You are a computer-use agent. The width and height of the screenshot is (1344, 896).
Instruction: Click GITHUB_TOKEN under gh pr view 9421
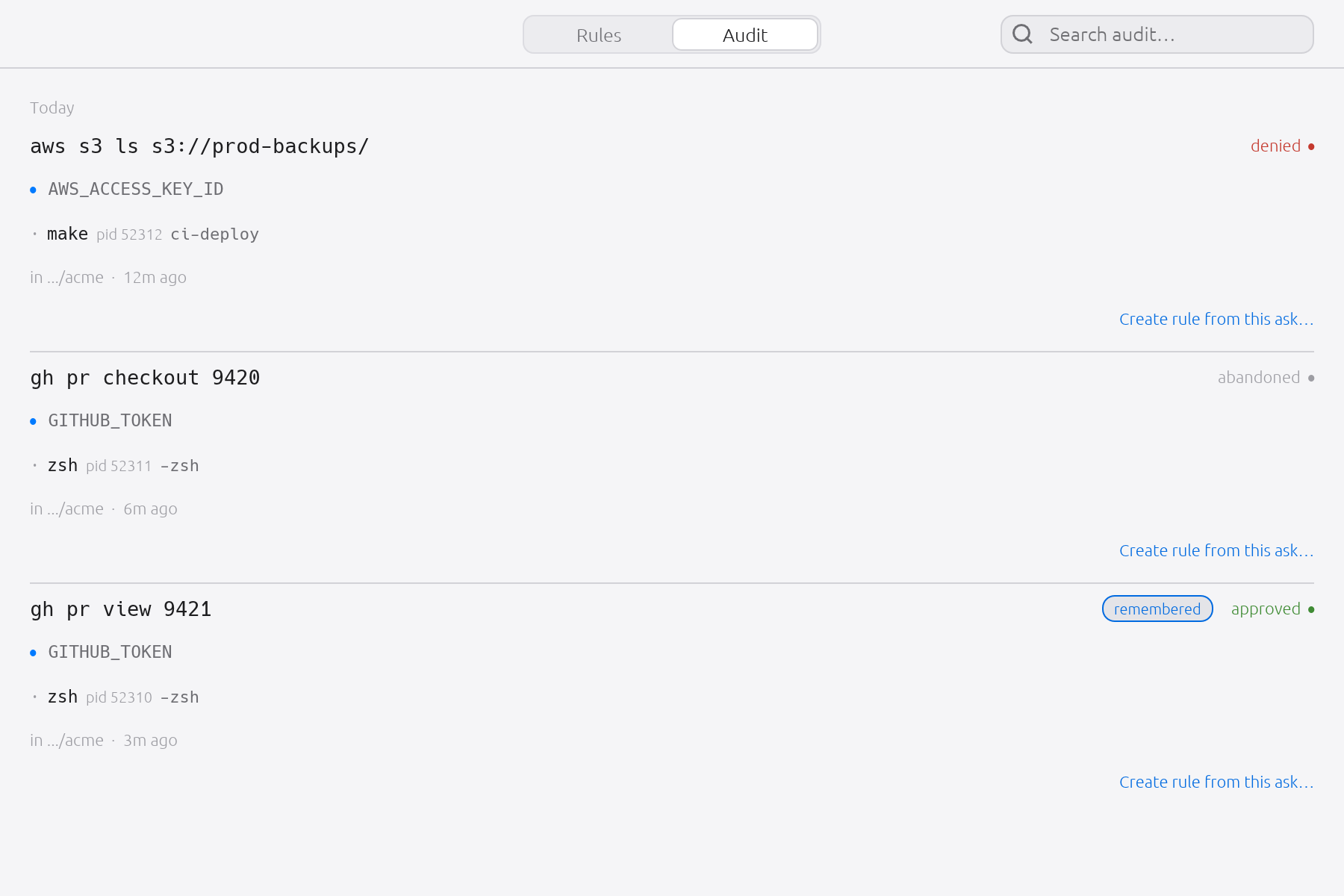(x=110, y=652)
